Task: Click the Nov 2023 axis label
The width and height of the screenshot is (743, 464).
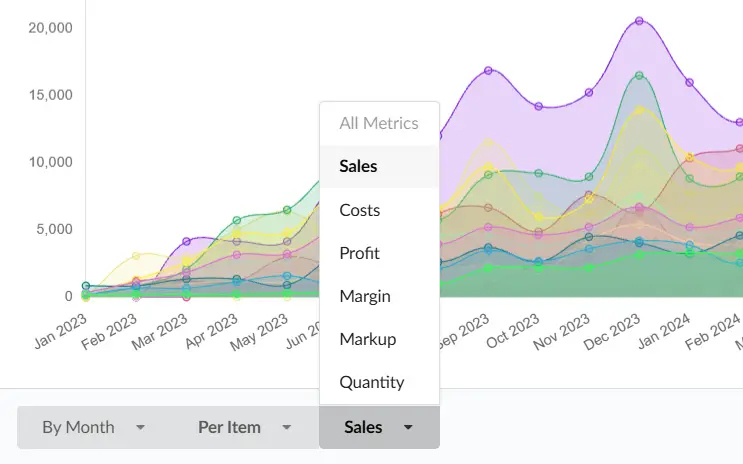Action: 562,332
